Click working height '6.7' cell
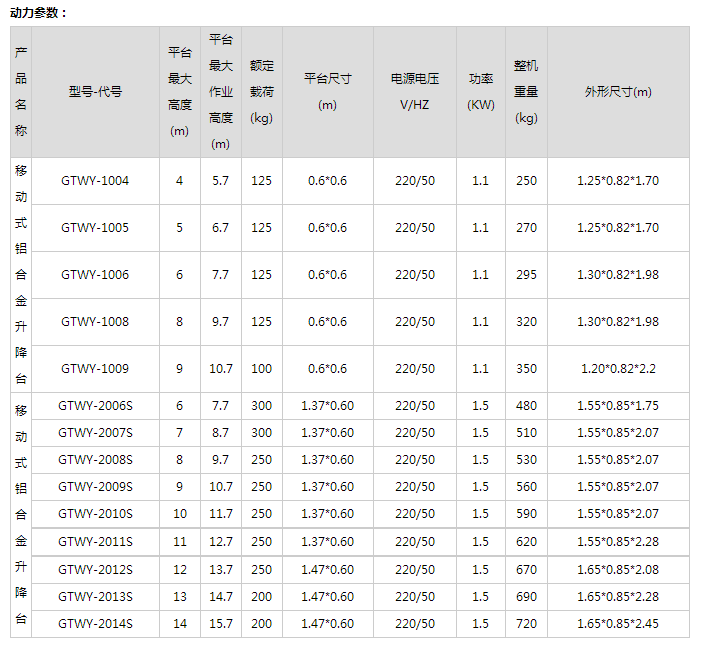 220,228
